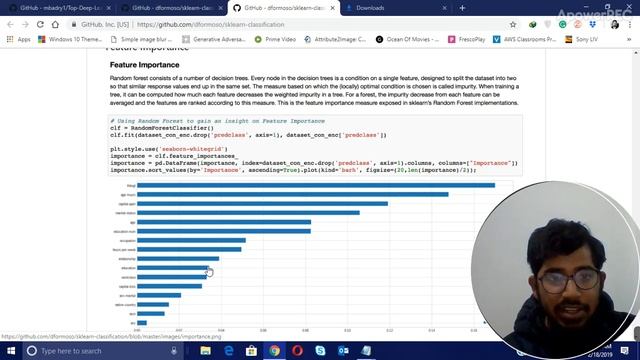640x360 pixels.
Task: Open File Explorer from taskbar
Action: [205, 351]
